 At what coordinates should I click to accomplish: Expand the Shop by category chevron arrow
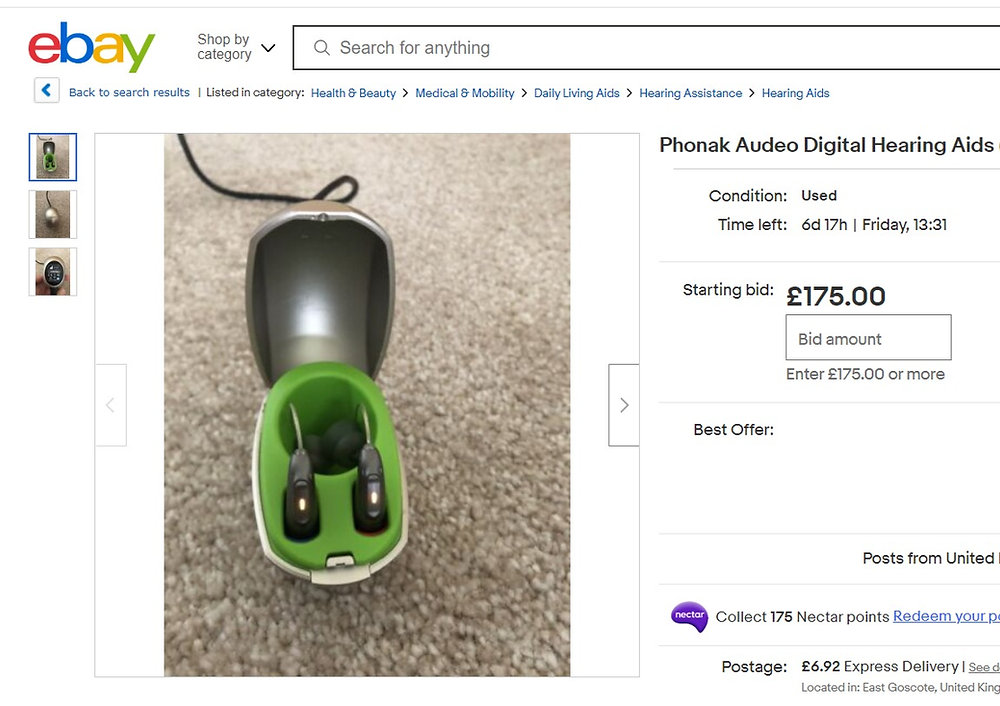[267, 46]
